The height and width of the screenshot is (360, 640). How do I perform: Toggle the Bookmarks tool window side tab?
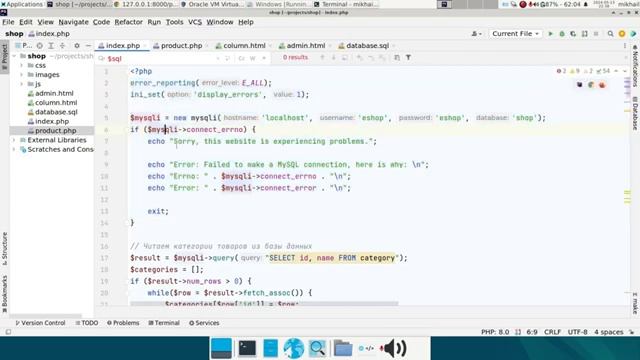tap(4, 294)
